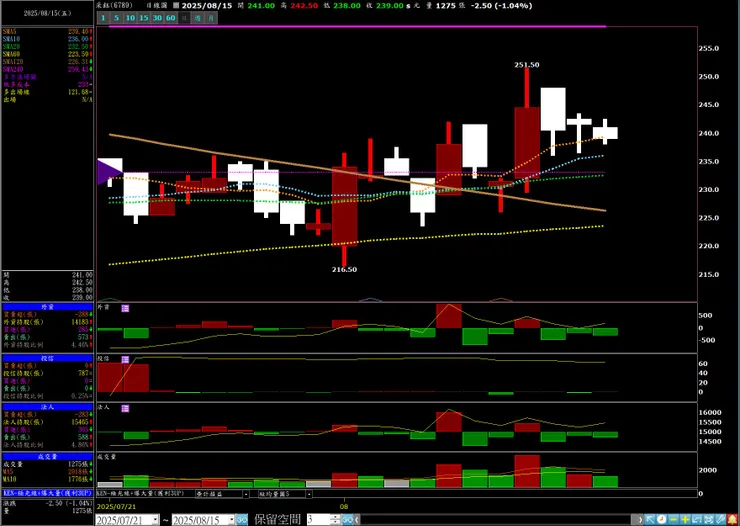Click the return-arrow icon beside the plus icon
Screen dimensions: 740x526
tap(697, 519)
